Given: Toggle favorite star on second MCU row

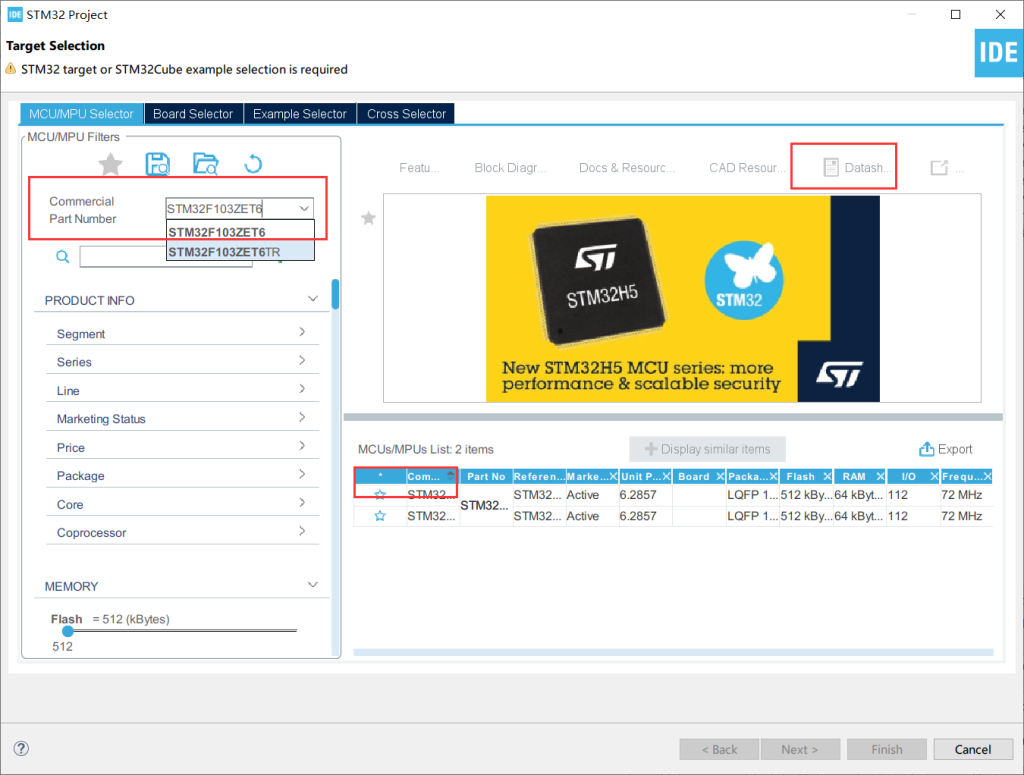Looking at the screenshot, I should coord(380,516).
